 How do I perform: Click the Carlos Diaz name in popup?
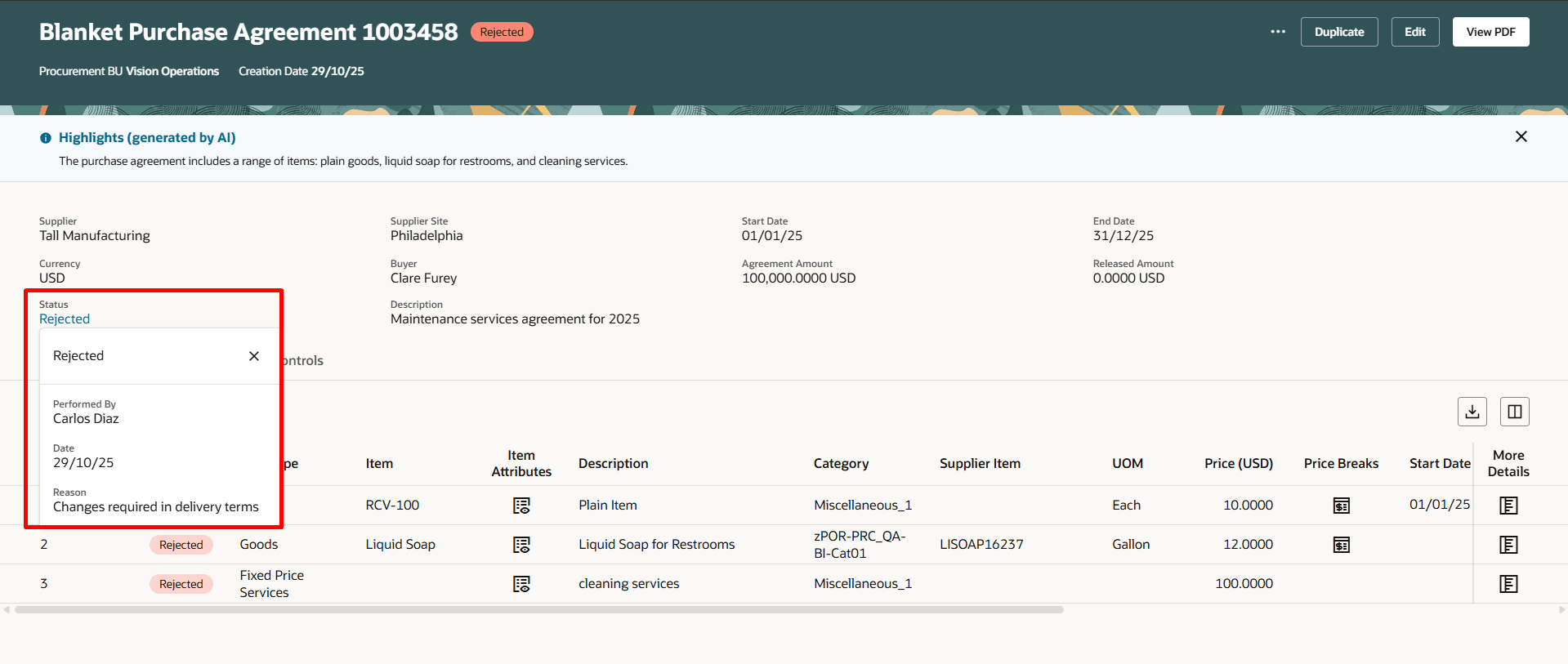click(86, 418)
